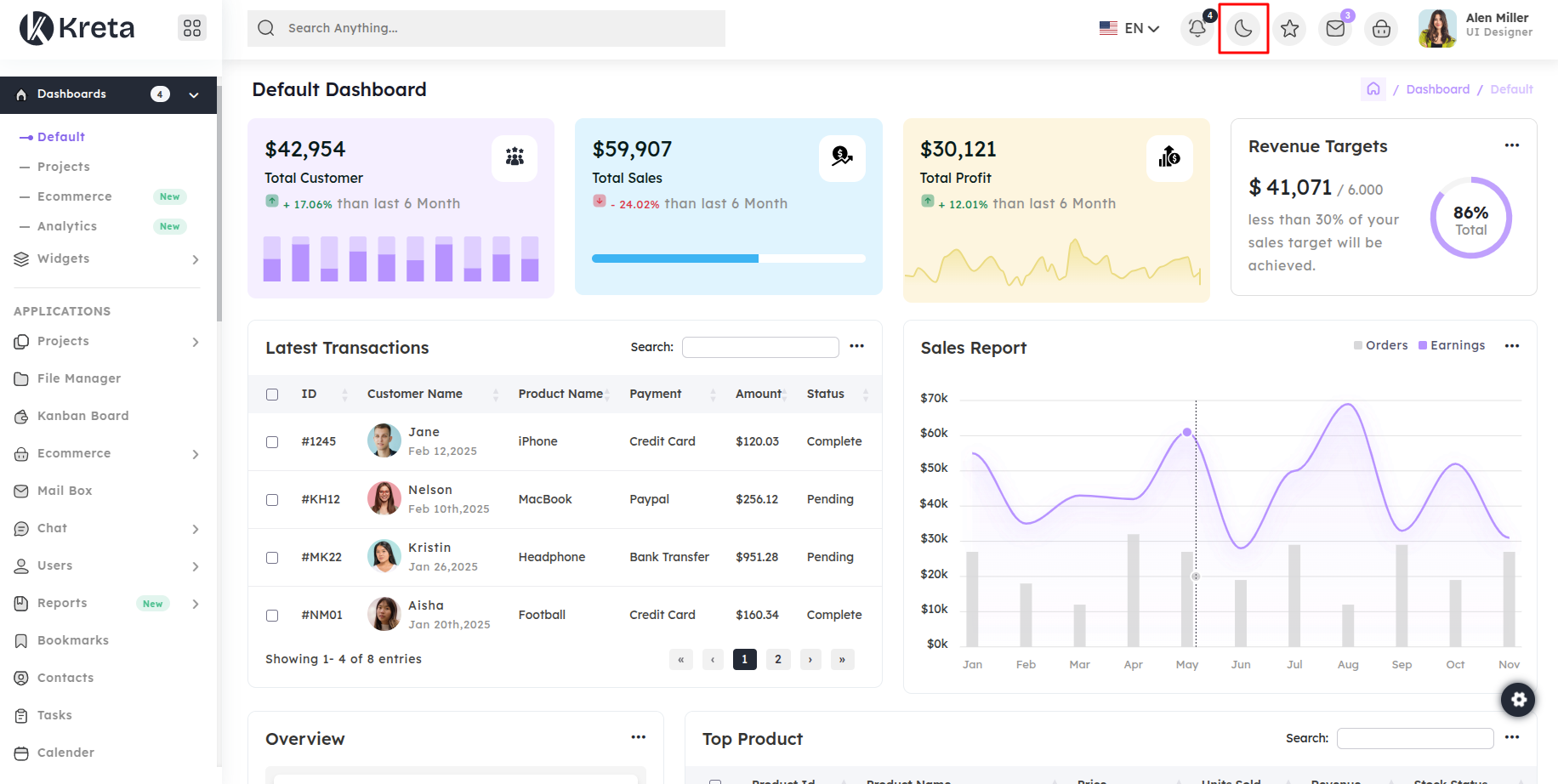Go to page 2 of transactions
1558x784 pixels.
(x=777, y=659)
